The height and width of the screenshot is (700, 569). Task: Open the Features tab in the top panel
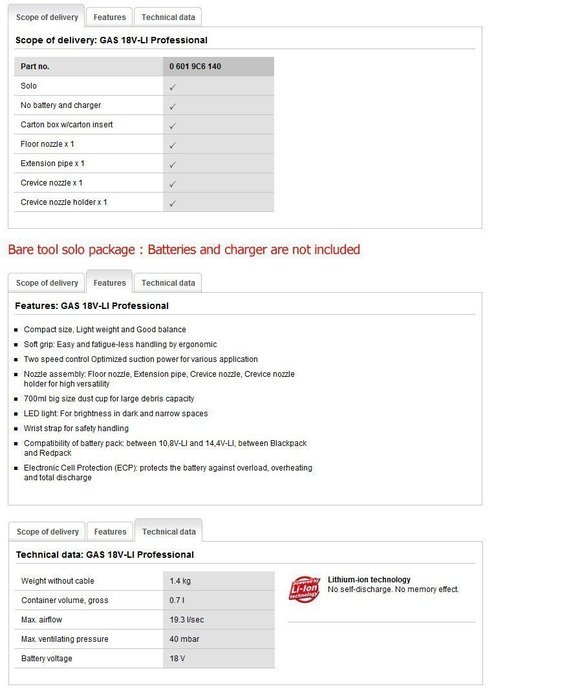coord(109,17)
